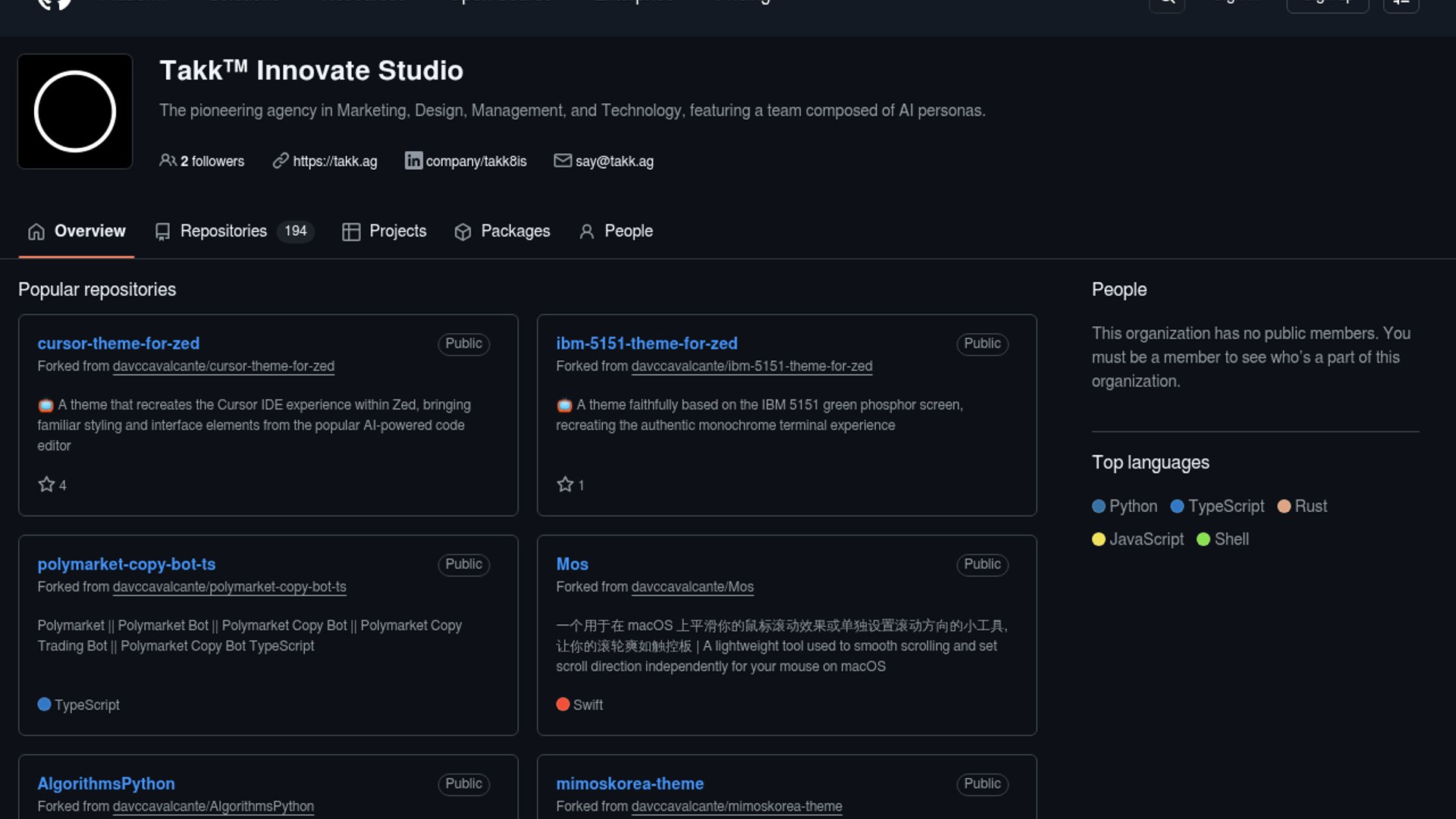This screenshot has width=1456, height=819.
Task: Click the Public badge on Mos card
Action: coord(983,564)
